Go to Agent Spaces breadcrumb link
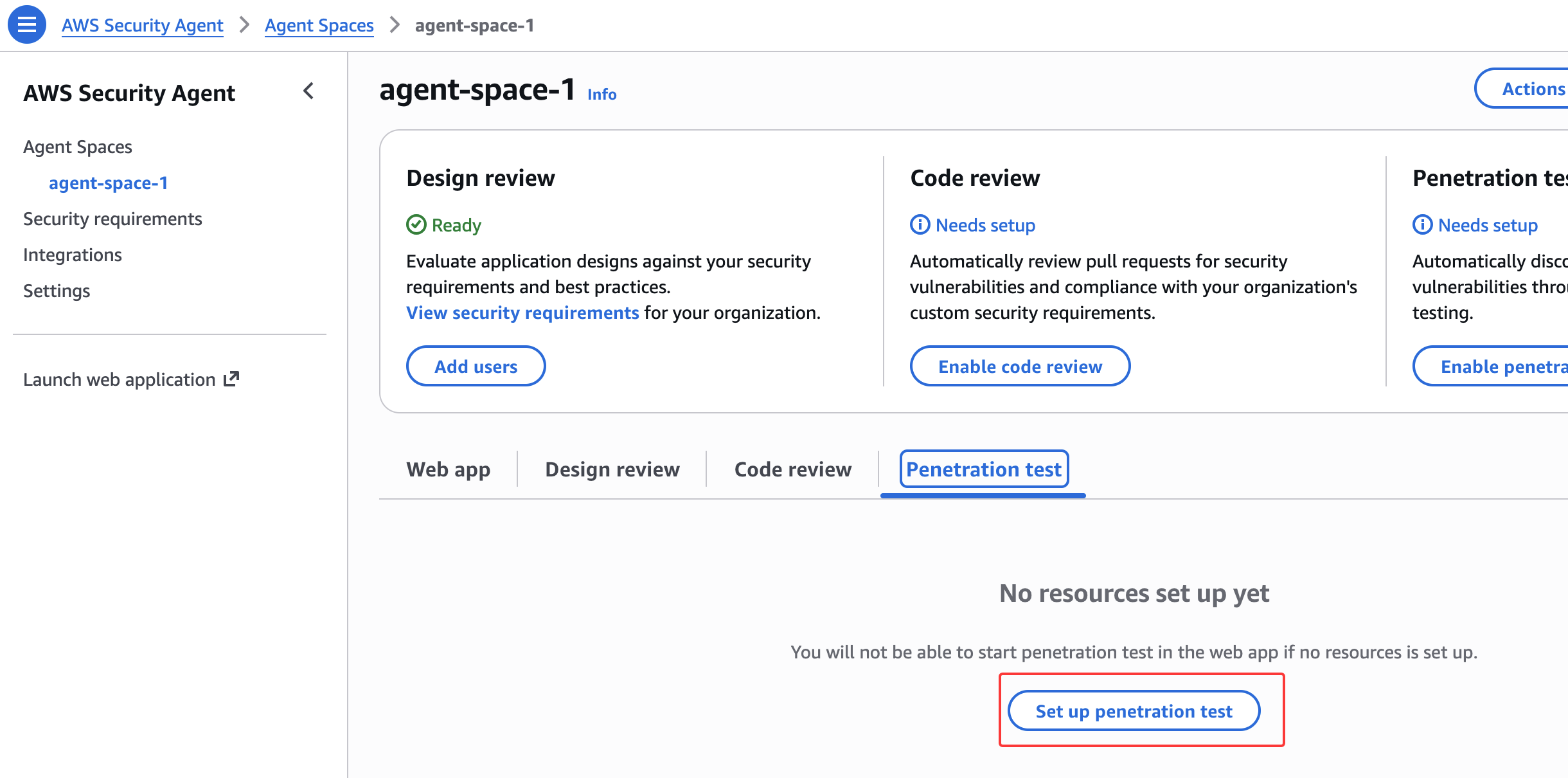Screen dimensions: 1568x778 coord(319,25)
